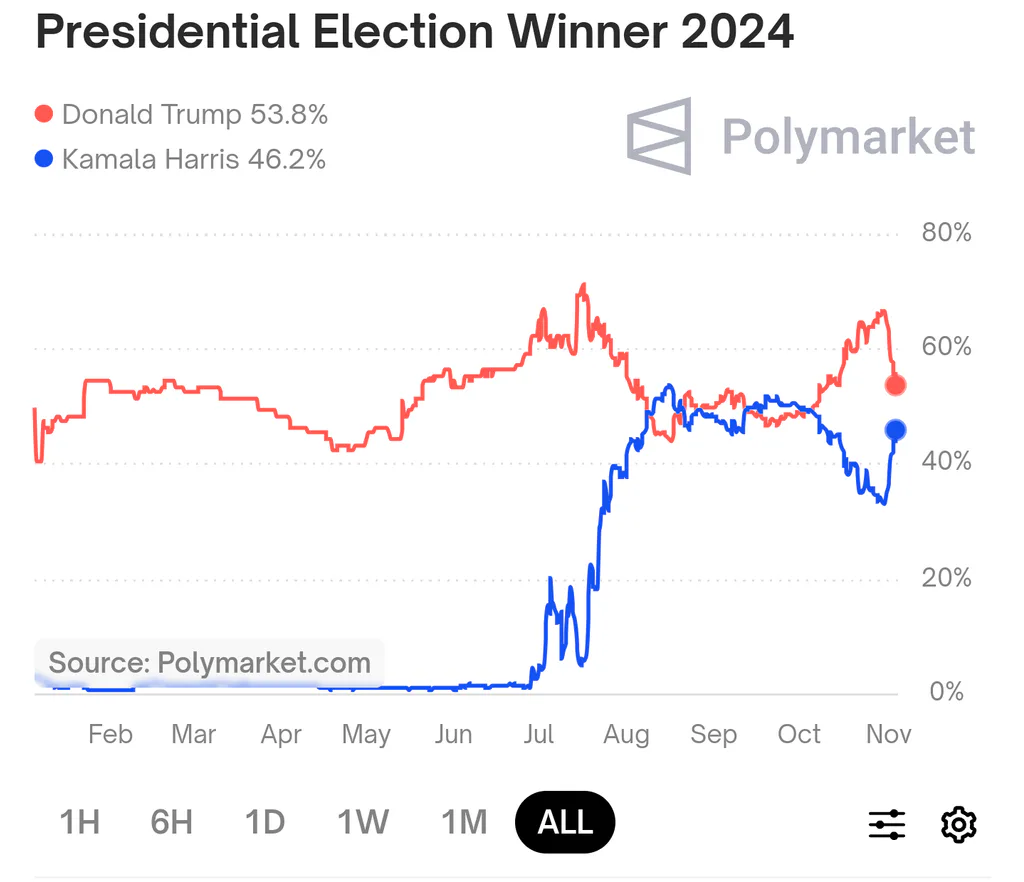Click the red Donald Trump legend dot

44,114
